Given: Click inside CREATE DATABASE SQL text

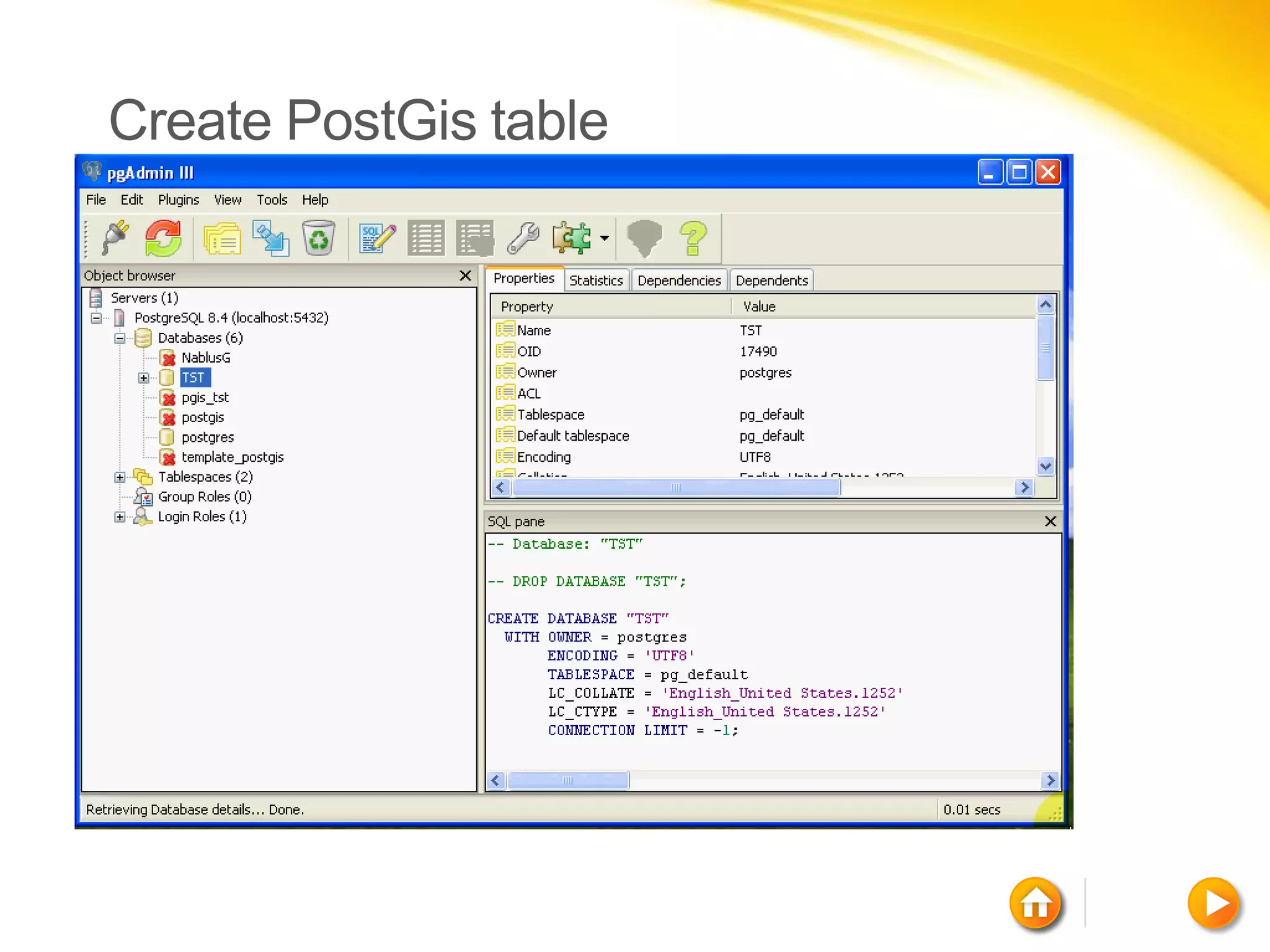Looking at the screenshot, I should 578,619.
